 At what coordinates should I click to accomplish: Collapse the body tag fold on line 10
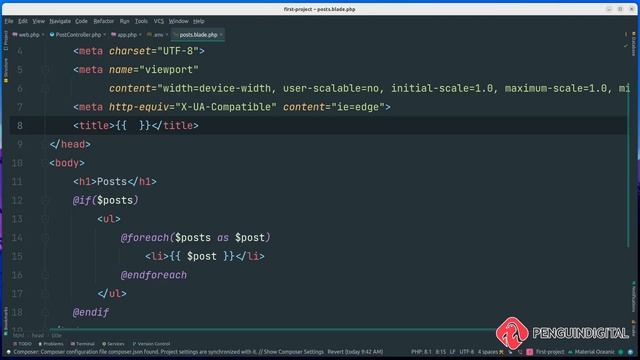pos(45,163)
